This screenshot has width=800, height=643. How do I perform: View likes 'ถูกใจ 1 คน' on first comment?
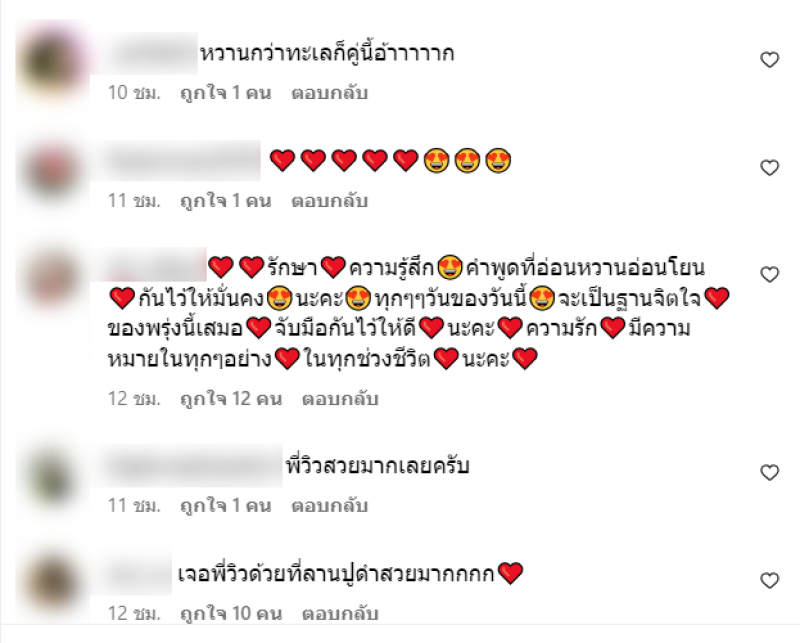coord(226,93)
